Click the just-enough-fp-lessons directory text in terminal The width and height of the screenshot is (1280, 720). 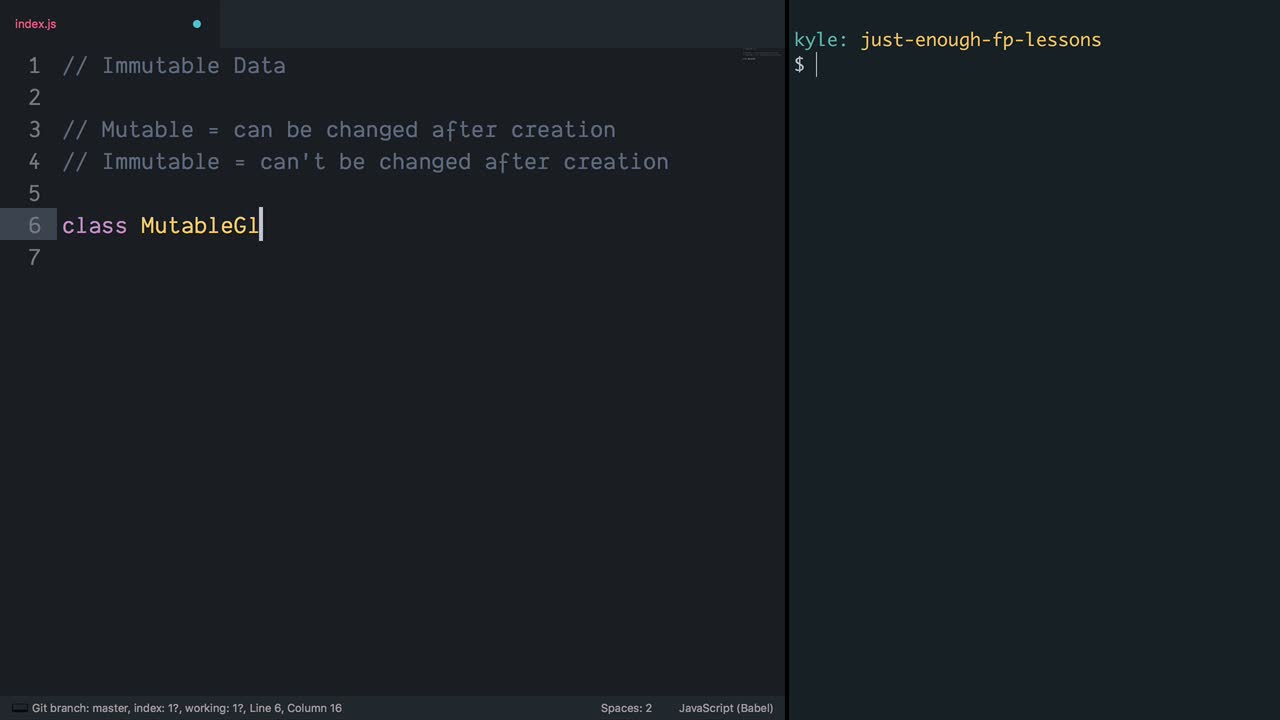click(x=980, y=40)
